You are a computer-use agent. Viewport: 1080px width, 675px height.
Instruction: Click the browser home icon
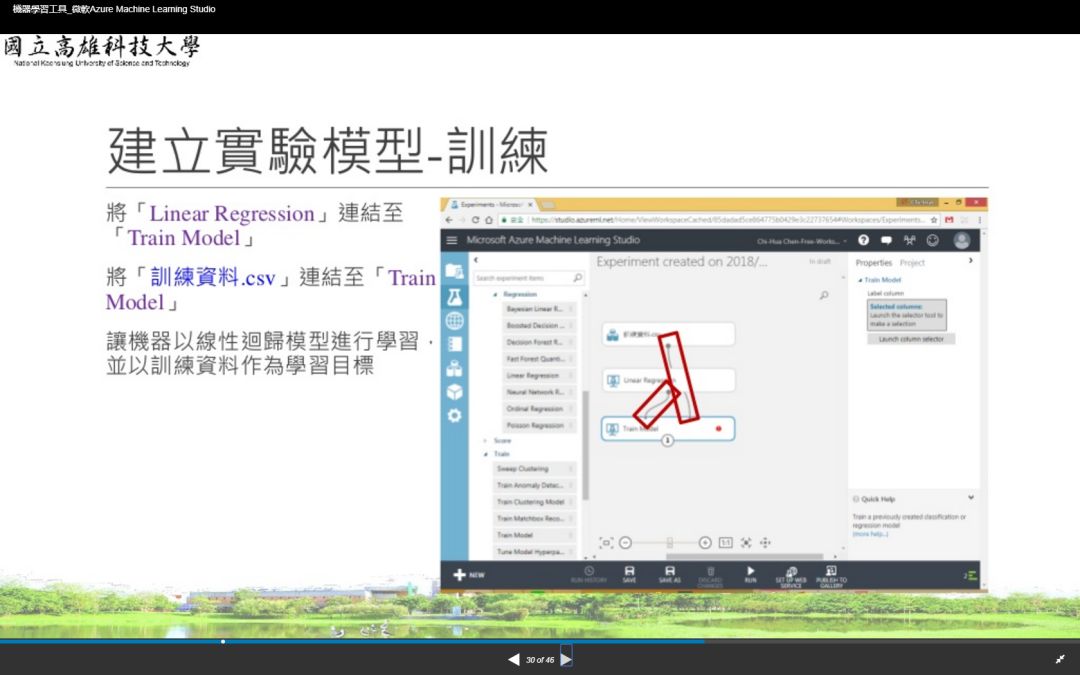(x=489, y=220)
